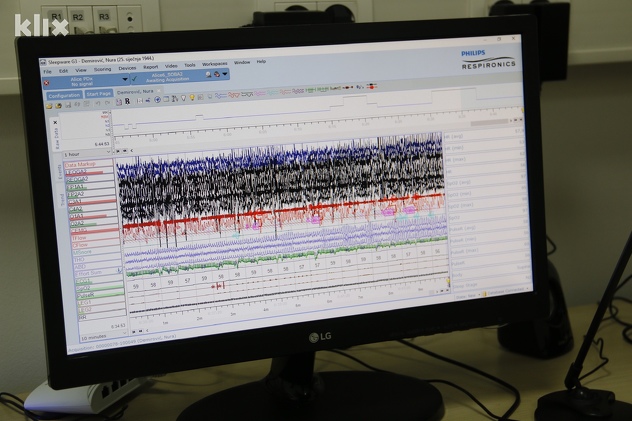Click the red marker on the ECG trace
Viewport: 632px width, 421px height.
pos(218,286)
